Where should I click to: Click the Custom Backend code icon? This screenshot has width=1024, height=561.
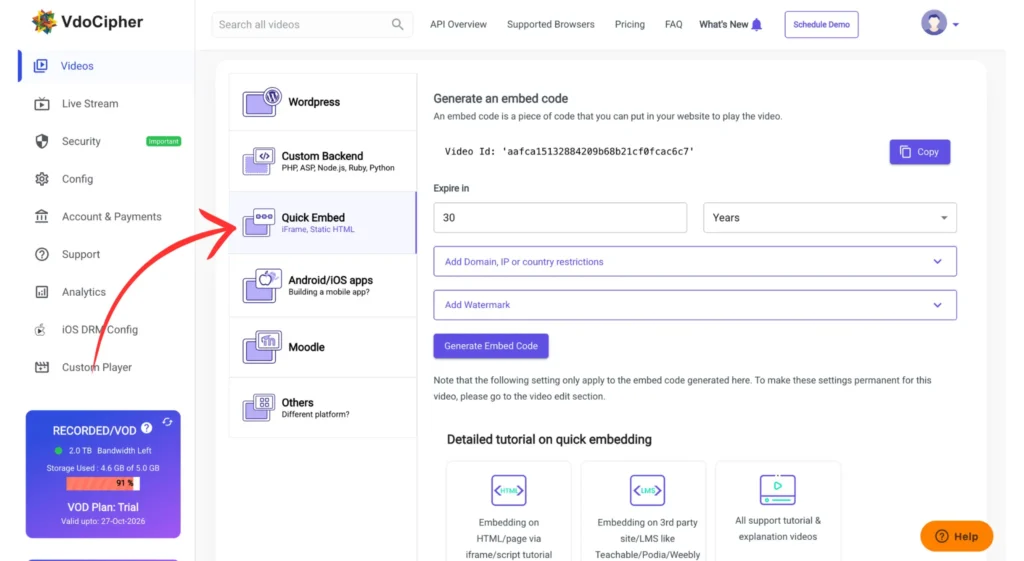coord(258,161)
